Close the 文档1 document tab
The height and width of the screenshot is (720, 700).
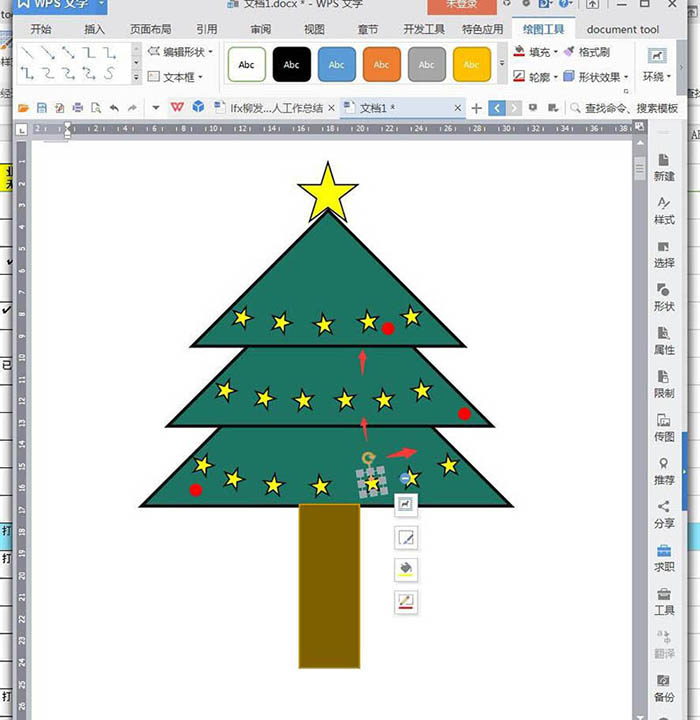pos(457,108)
